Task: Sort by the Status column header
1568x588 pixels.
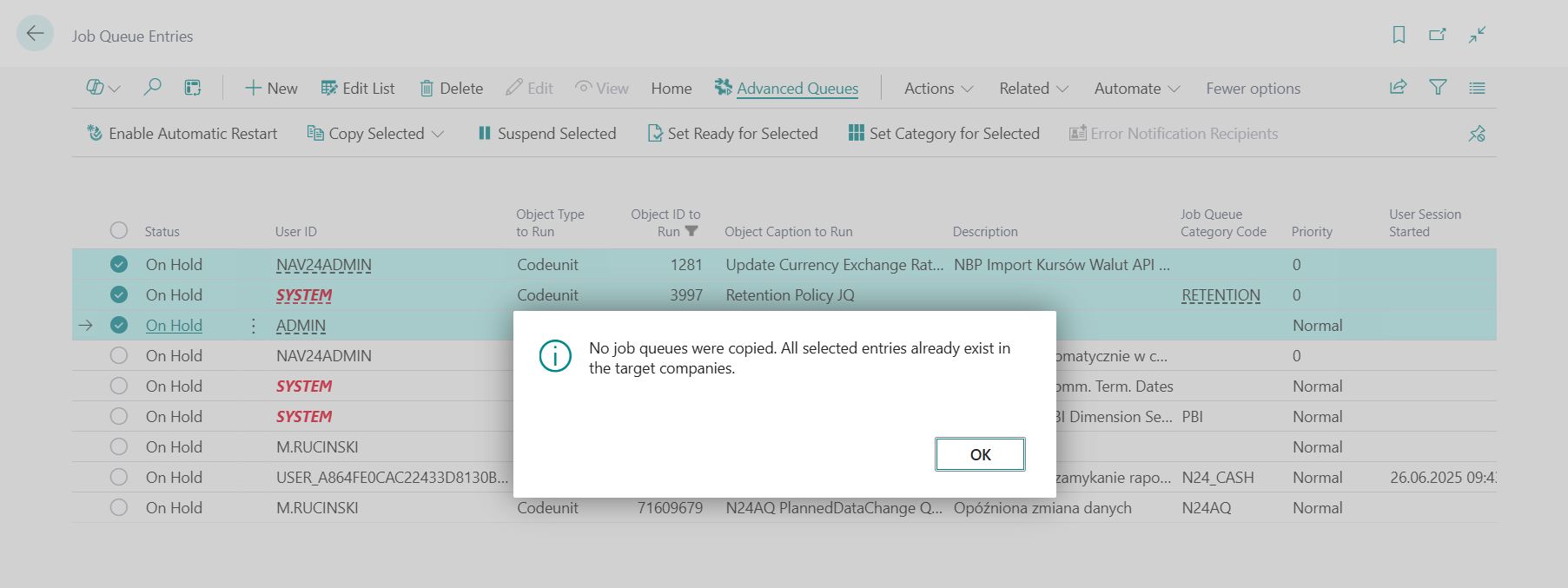Action: tap(162, 231)
